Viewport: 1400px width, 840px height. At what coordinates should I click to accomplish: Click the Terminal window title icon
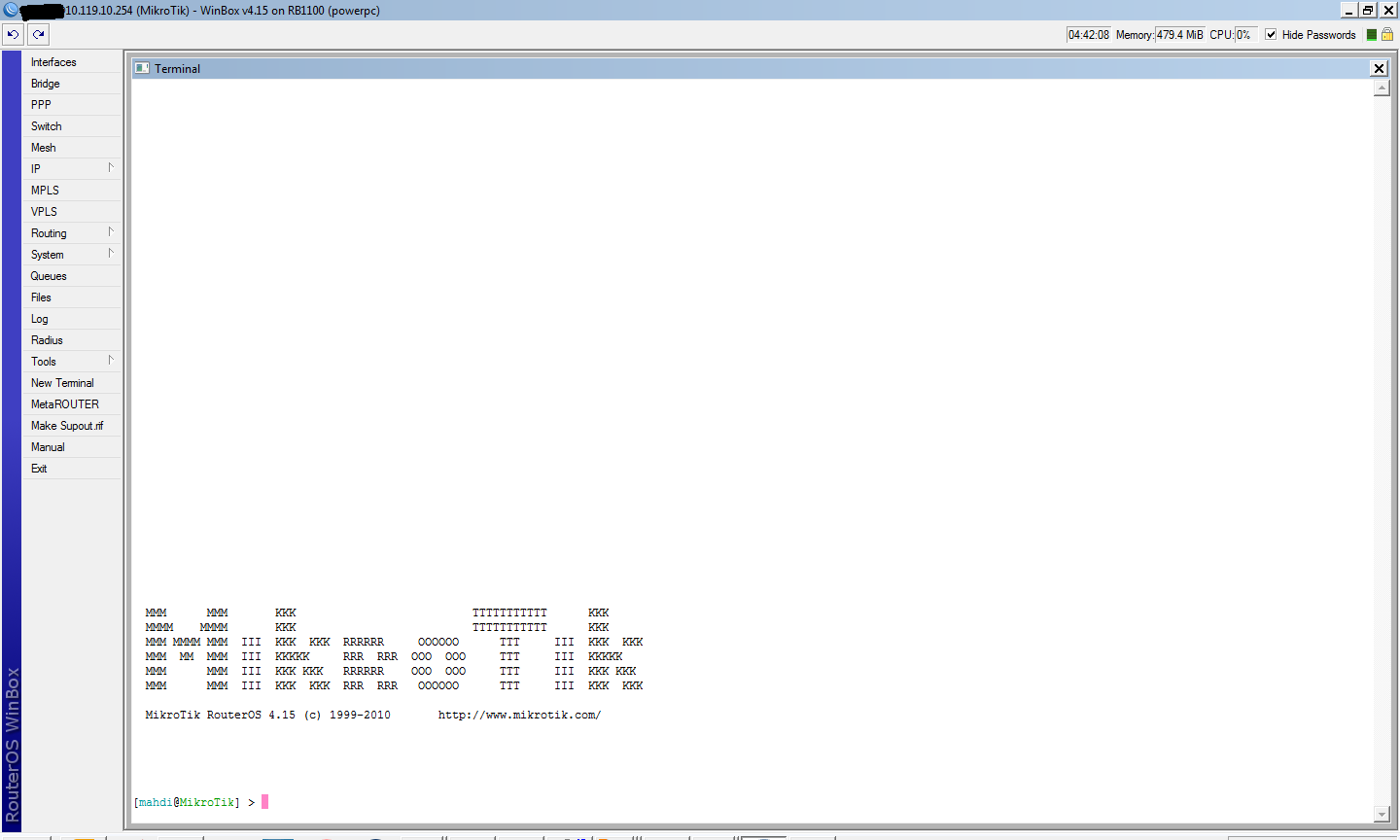142,68
